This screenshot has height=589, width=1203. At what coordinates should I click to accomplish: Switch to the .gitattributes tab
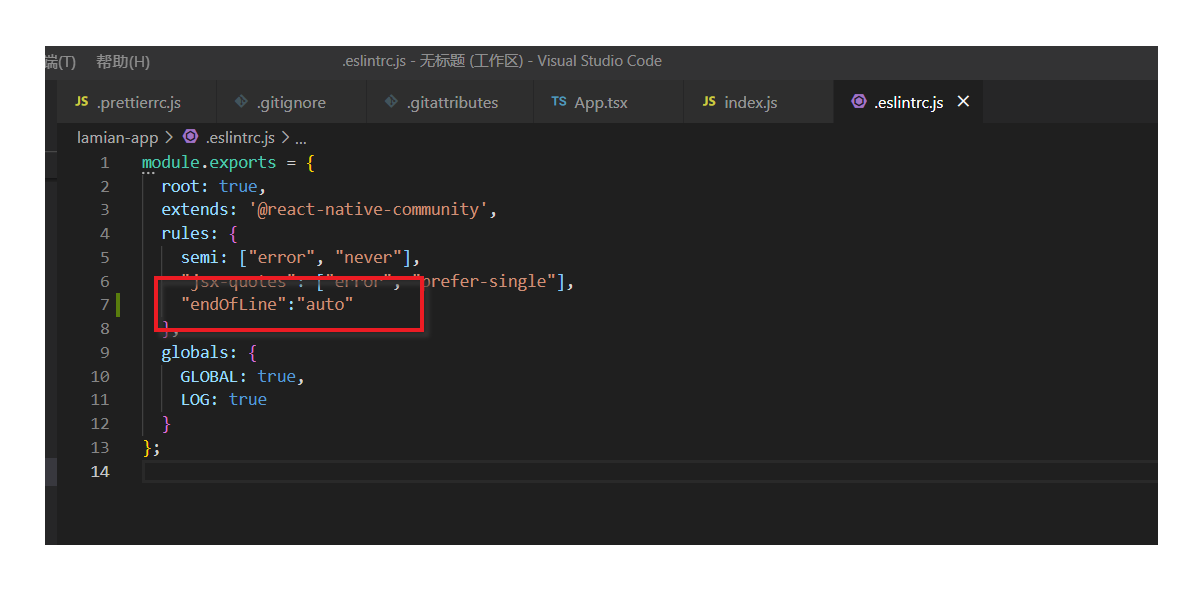[x=450, y=102]
